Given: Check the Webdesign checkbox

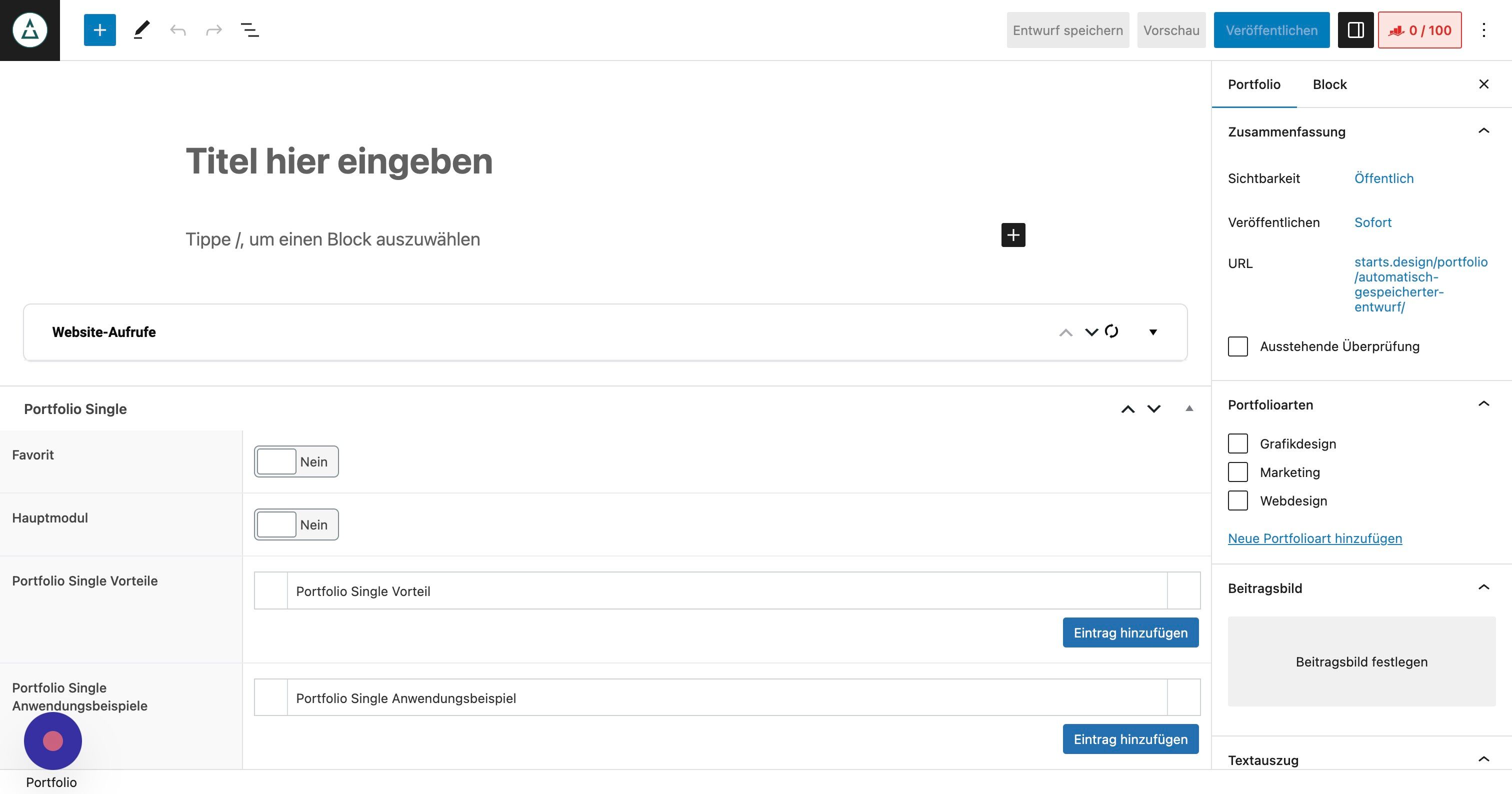Looking at the screenshot, I should point(1237,500).
